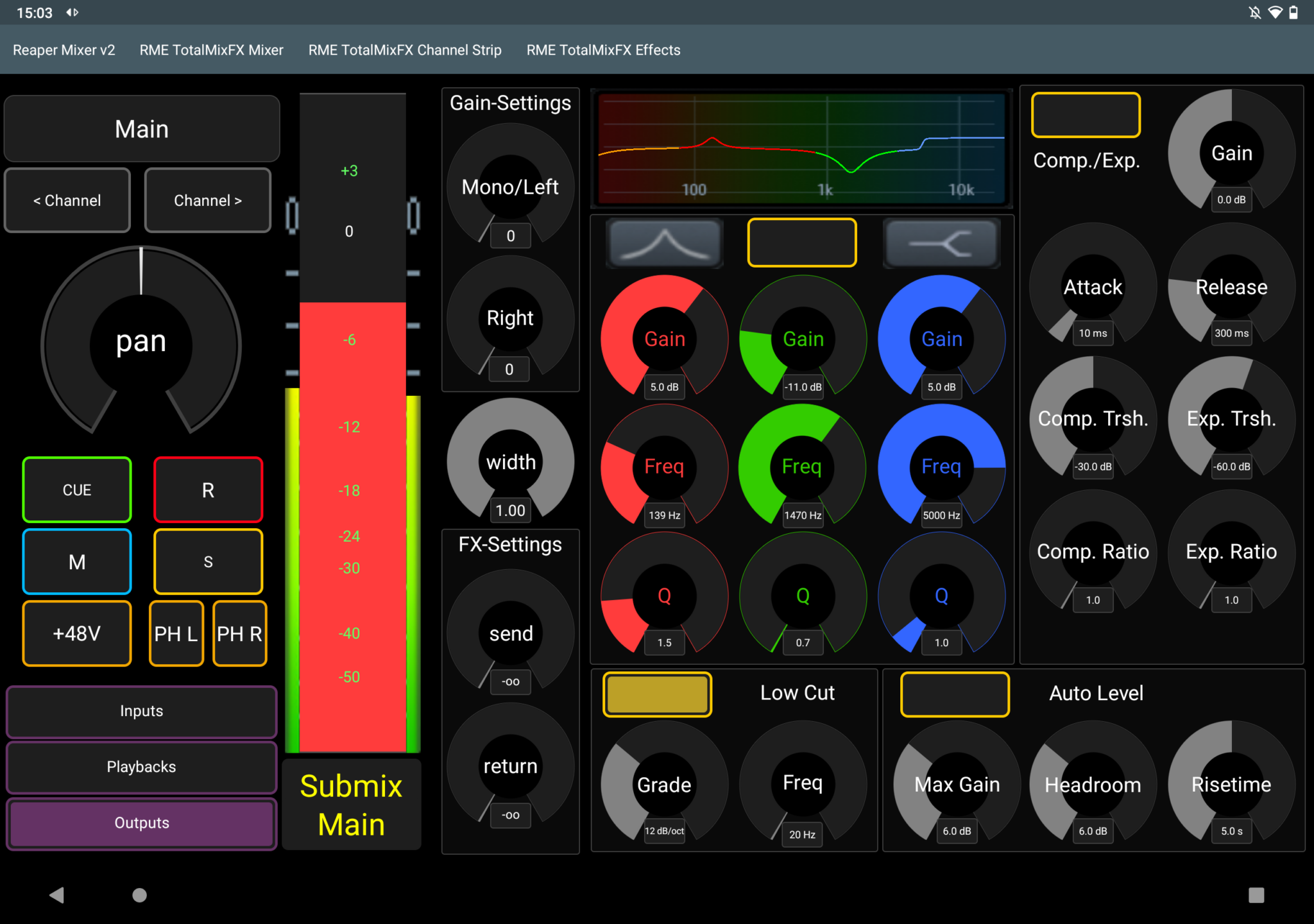Solo the channel with the S button
The image size is (1314, 924).
(x=207, y=561)
